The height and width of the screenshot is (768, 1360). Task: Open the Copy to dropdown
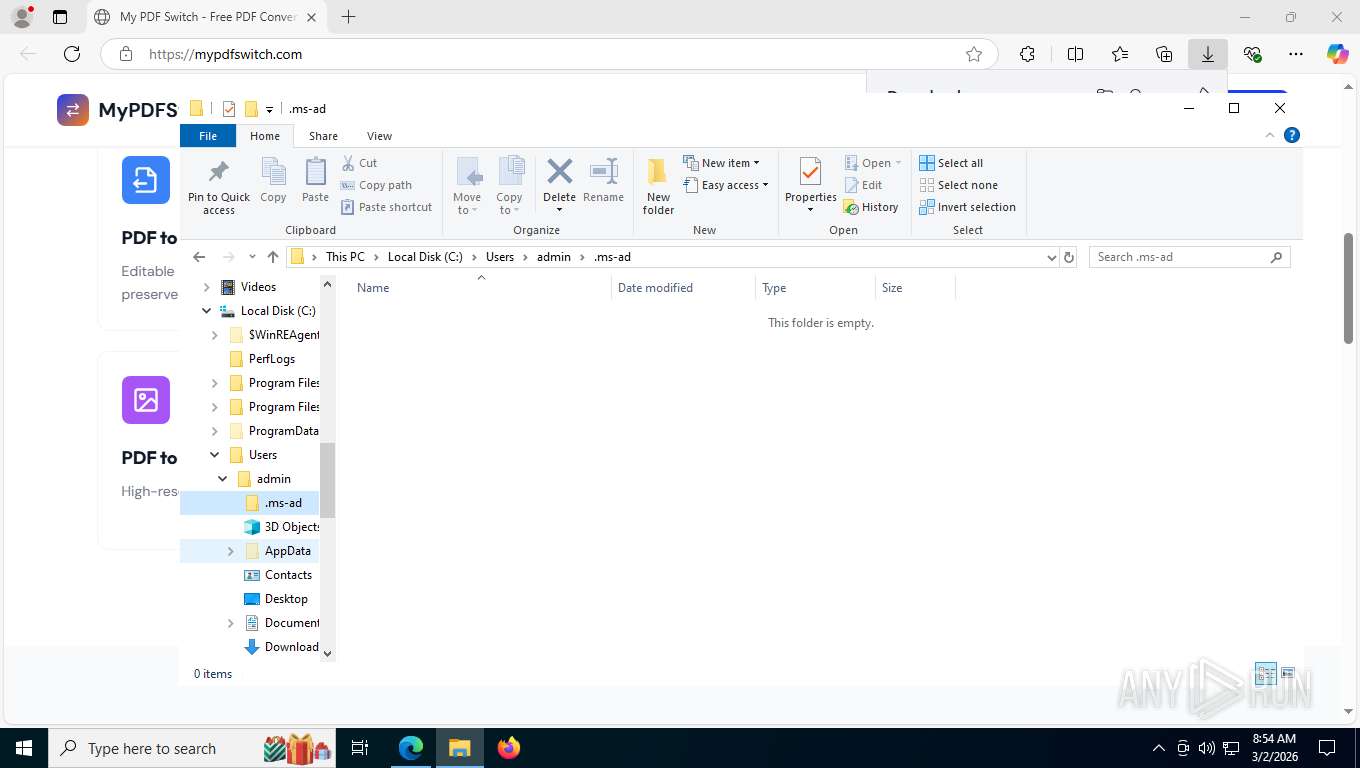(510, 186)
